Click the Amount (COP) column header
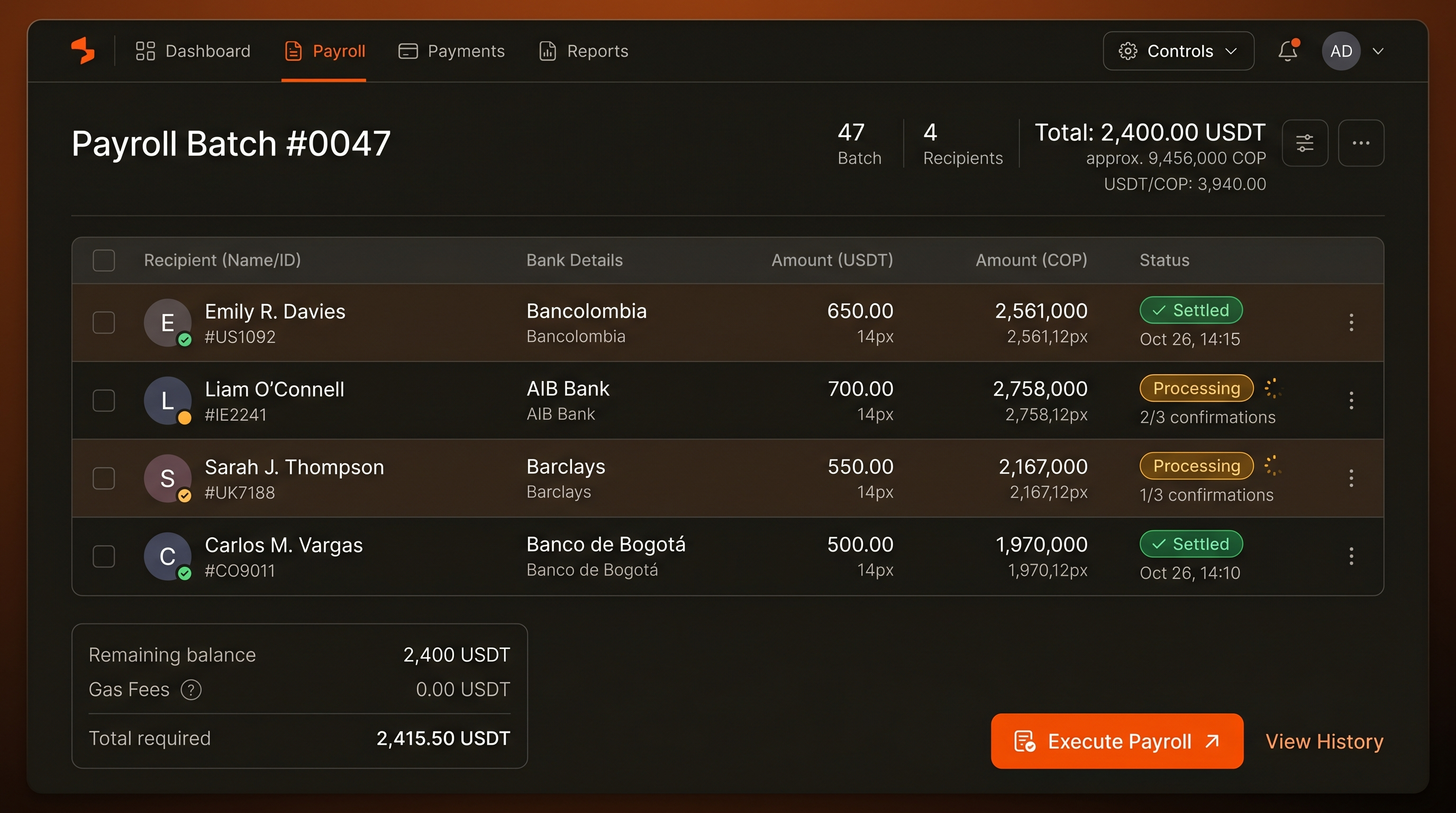Screen dimensions: 1456x813 [x=1032, y=260]
